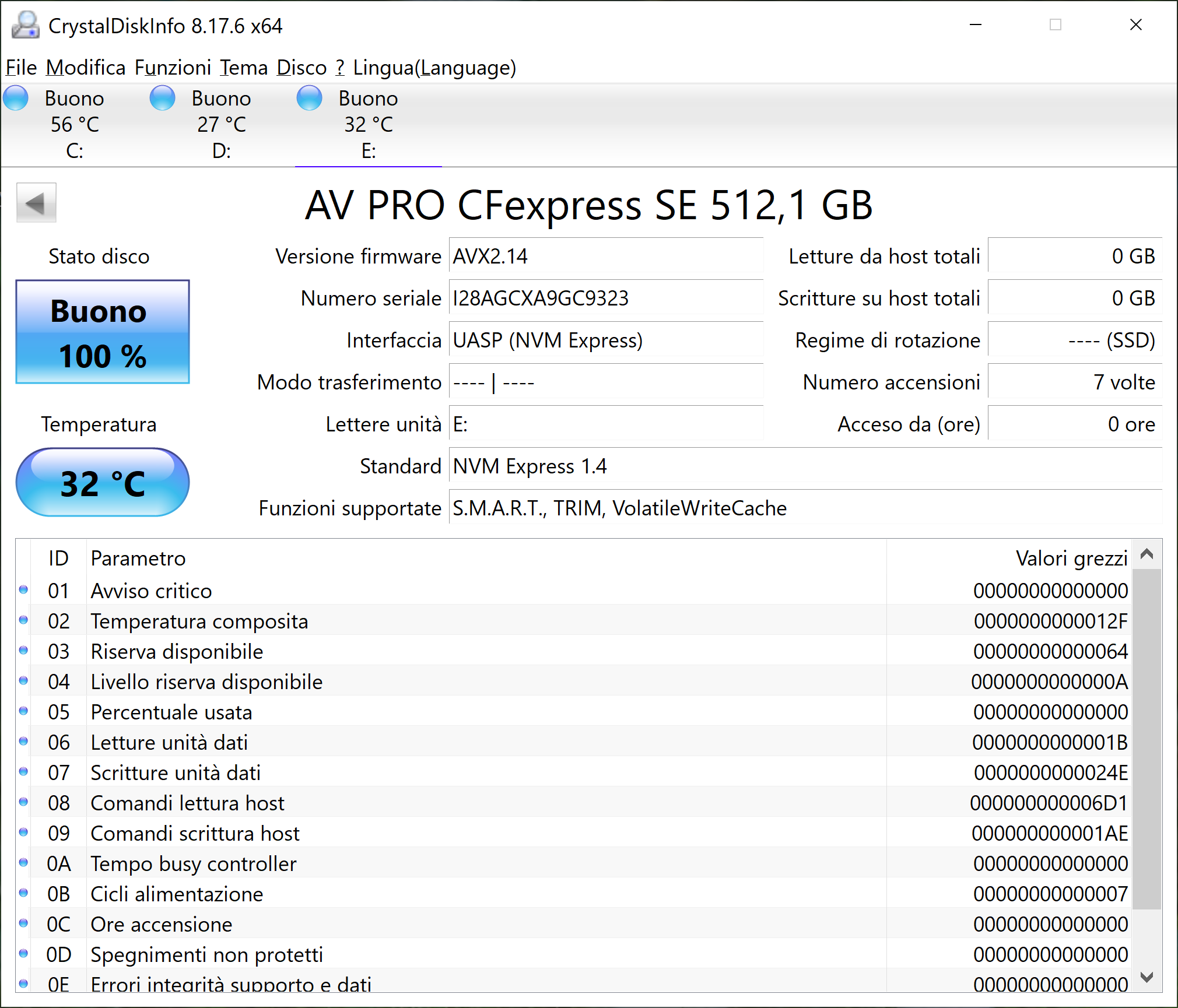Click the blue status orb for drive C:

click(16, 98)
